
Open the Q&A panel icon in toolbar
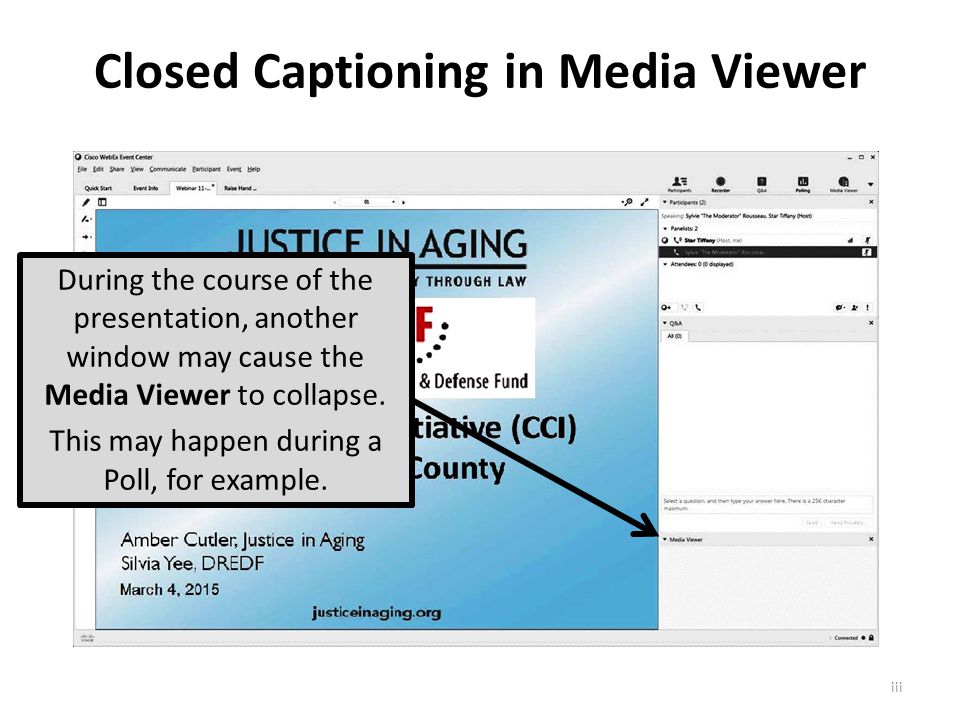coord(762,184)
